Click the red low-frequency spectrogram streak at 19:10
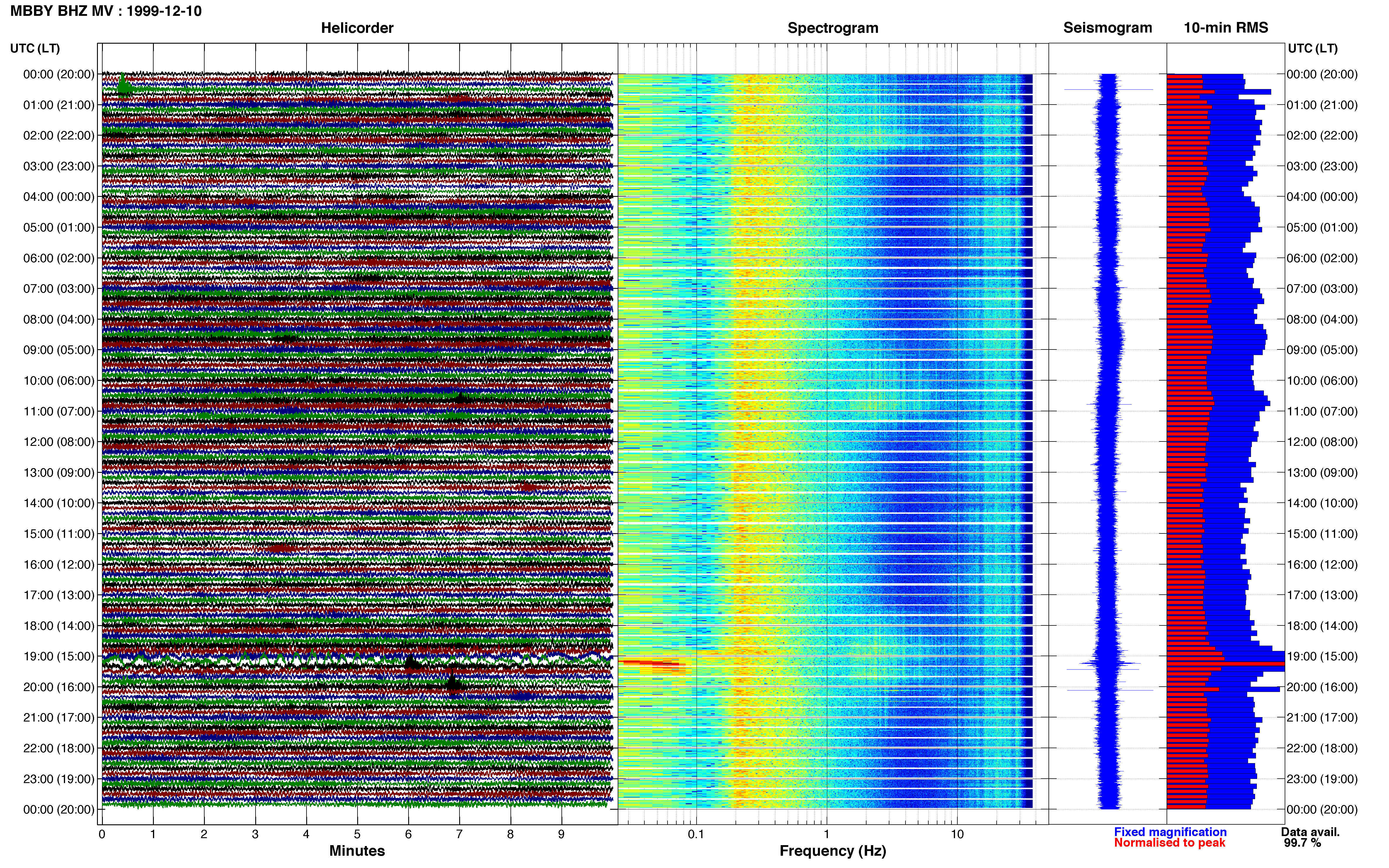 tap(652, 664)
